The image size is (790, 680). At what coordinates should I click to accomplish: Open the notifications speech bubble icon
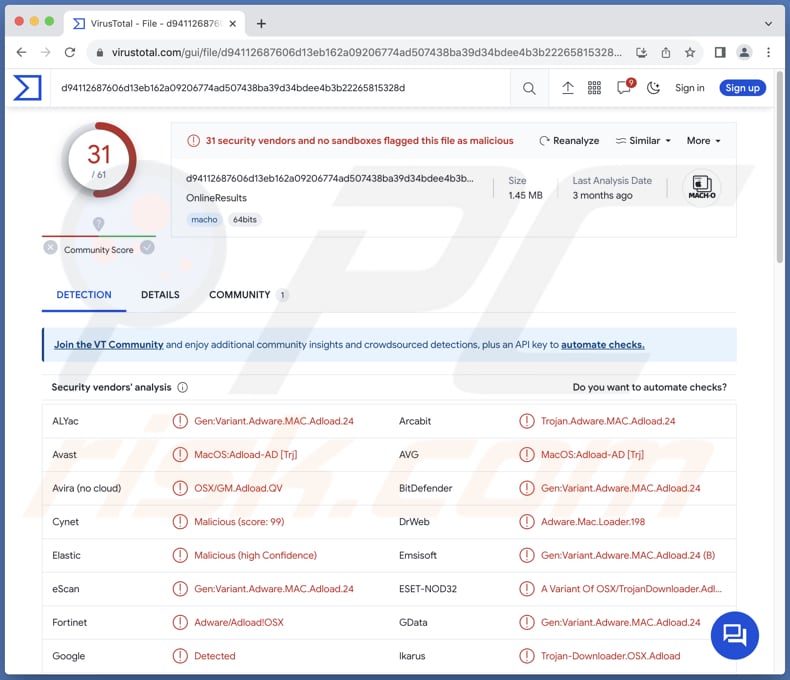click(623, 88)
